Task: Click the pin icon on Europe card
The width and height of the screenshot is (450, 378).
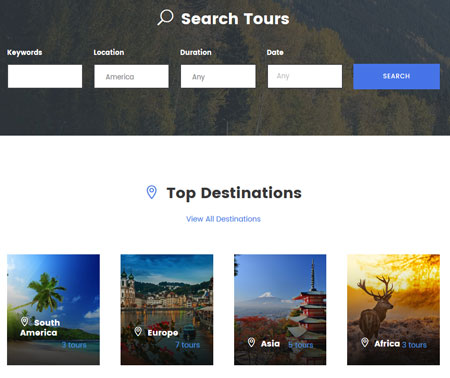Action: click(138, 331)
